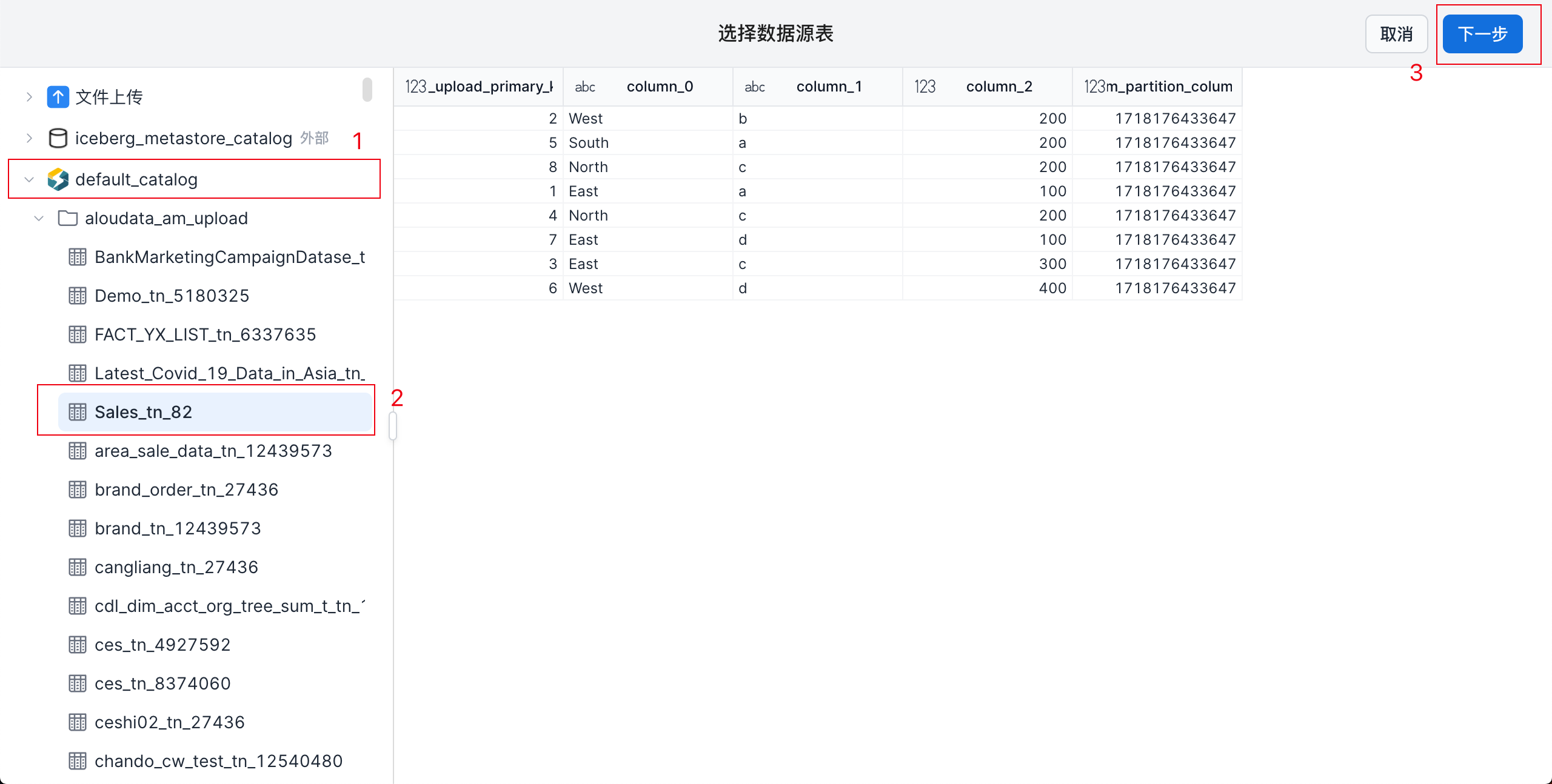Click the 下一步 next step button
This screenshot has height=784, width=1552.
pyautogui.click(x=1482, y=34)
